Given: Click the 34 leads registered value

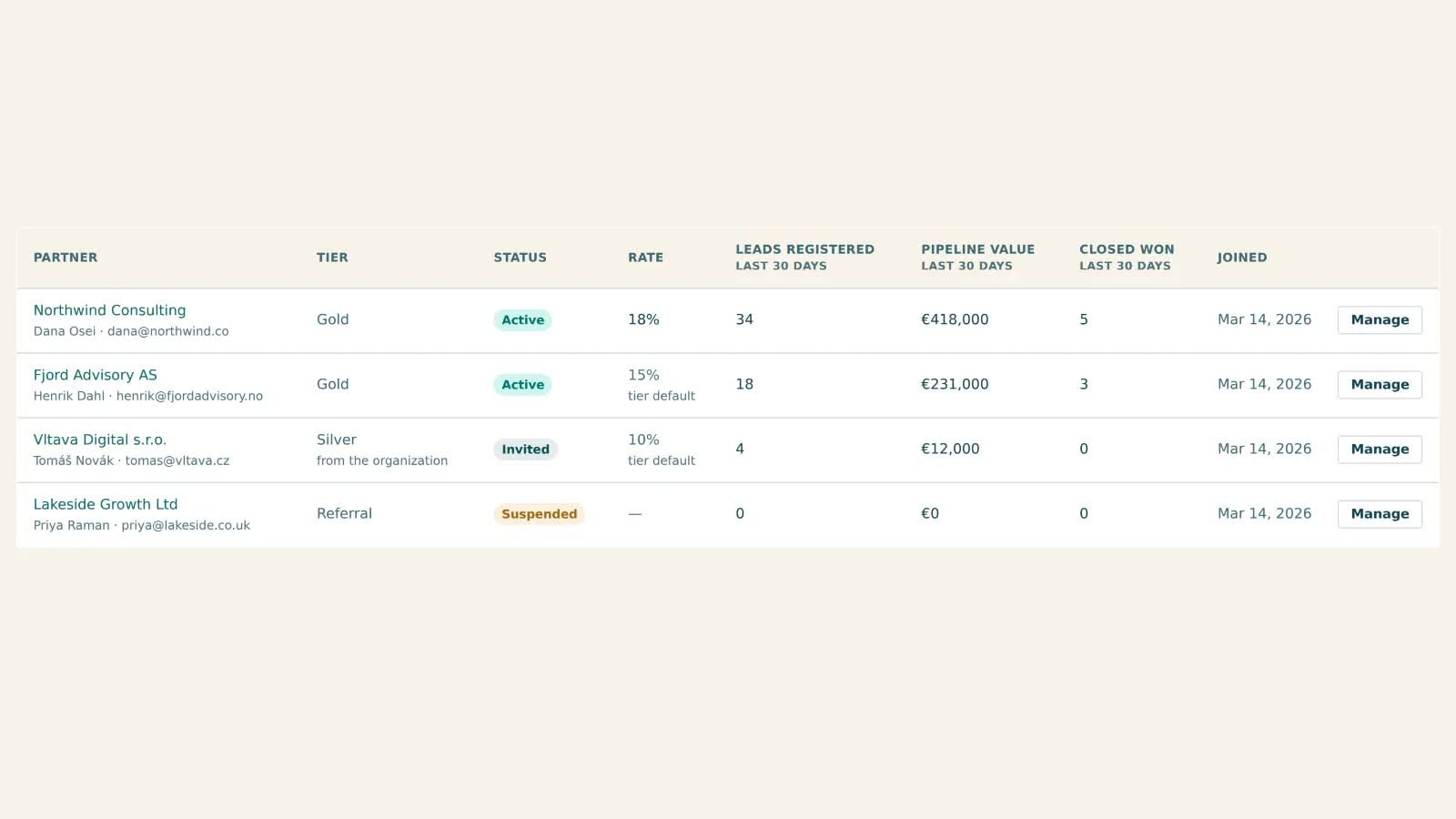Looking at the screenshot, I should coord(744,319).
